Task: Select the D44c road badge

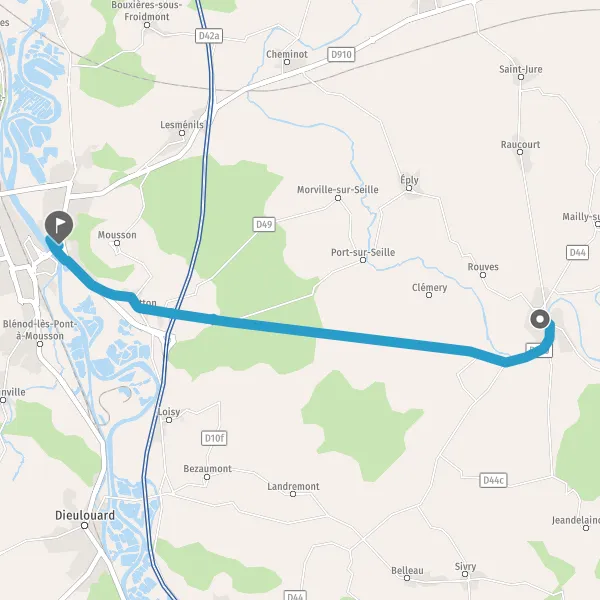Action: point(493,480)
